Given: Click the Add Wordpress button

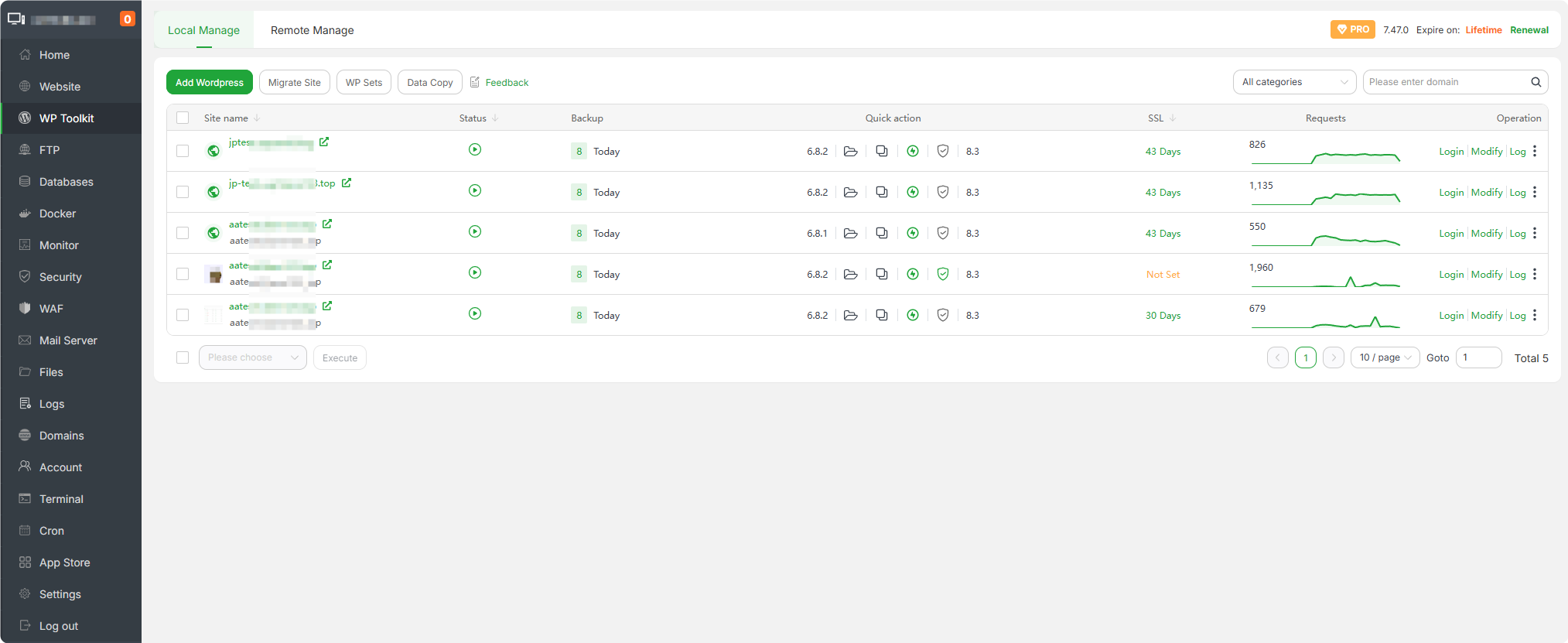Looking at the screenshot, I should (x=209, y=83).
